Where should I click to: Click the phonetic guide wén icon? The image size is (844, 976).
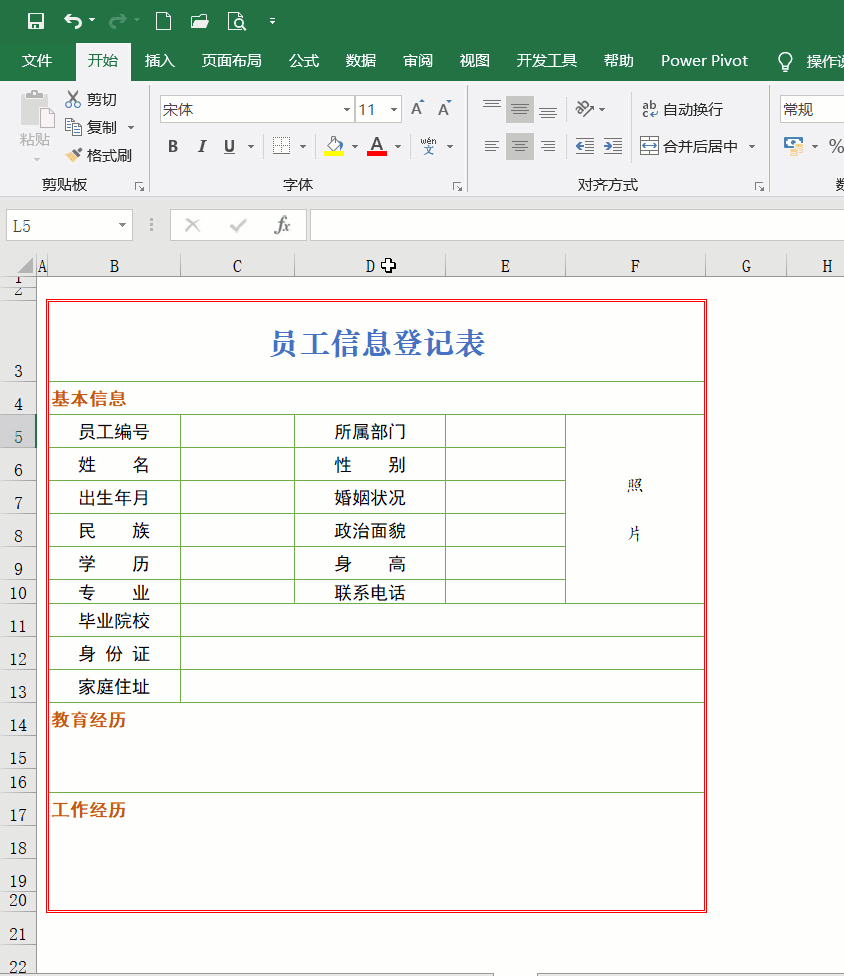click(x=428, y=146)
